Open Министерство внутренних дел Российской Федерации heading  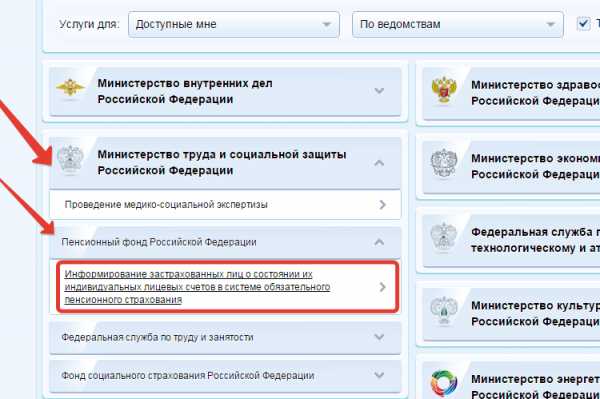(x=185, y=91)
